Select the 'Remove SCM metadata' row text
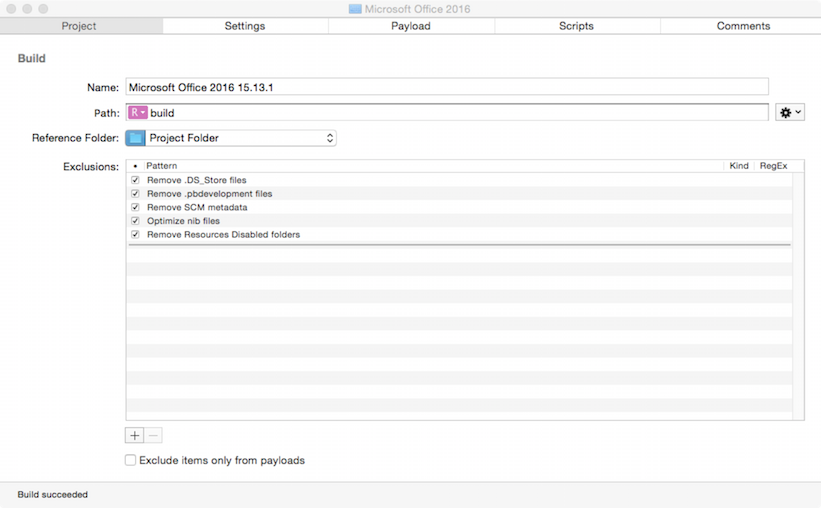This screenshot has height=508, width=821. tap(197, 207)
